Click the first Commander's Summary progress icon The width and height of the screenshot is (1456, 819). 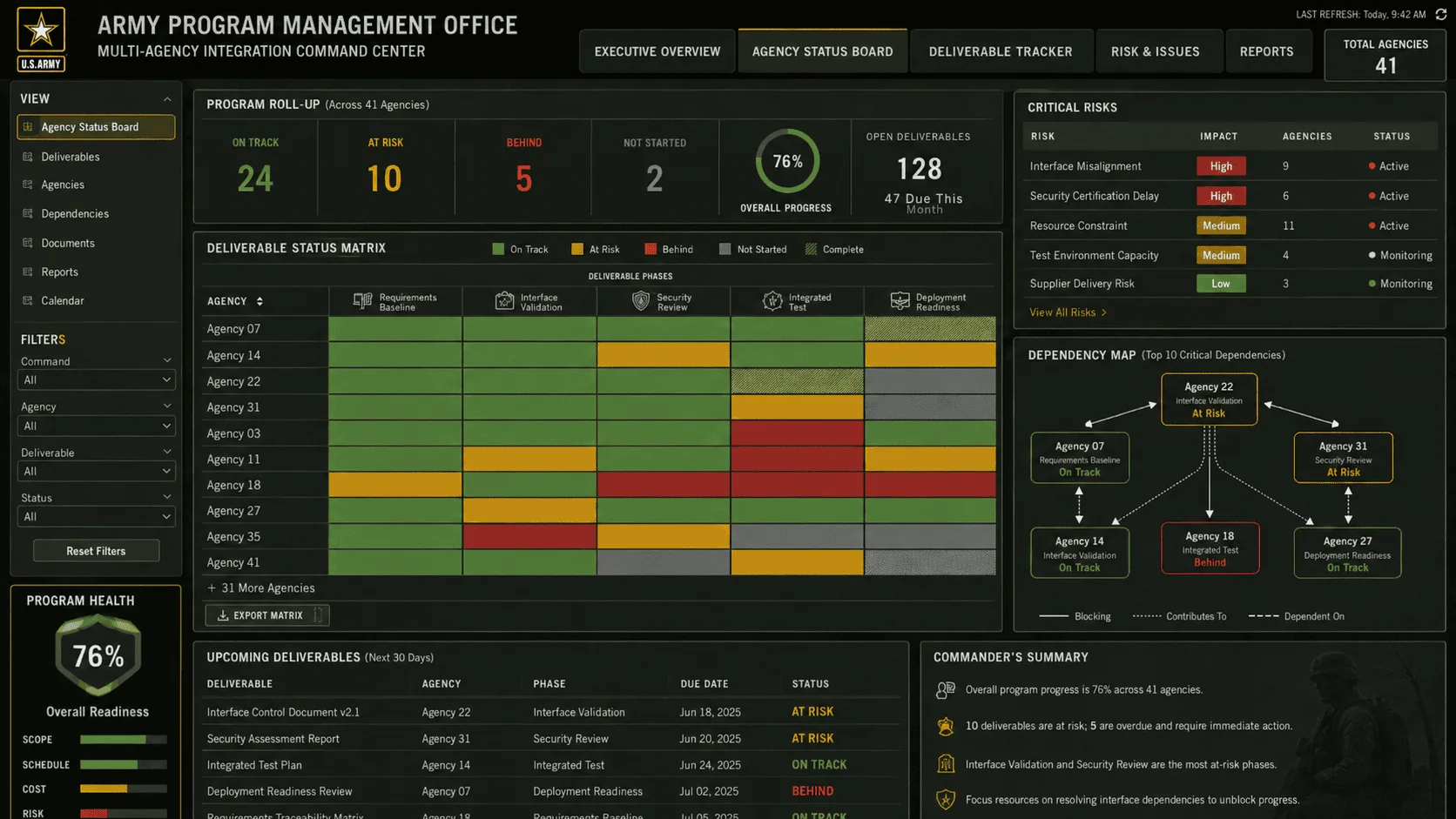click(x=945, y=690)
